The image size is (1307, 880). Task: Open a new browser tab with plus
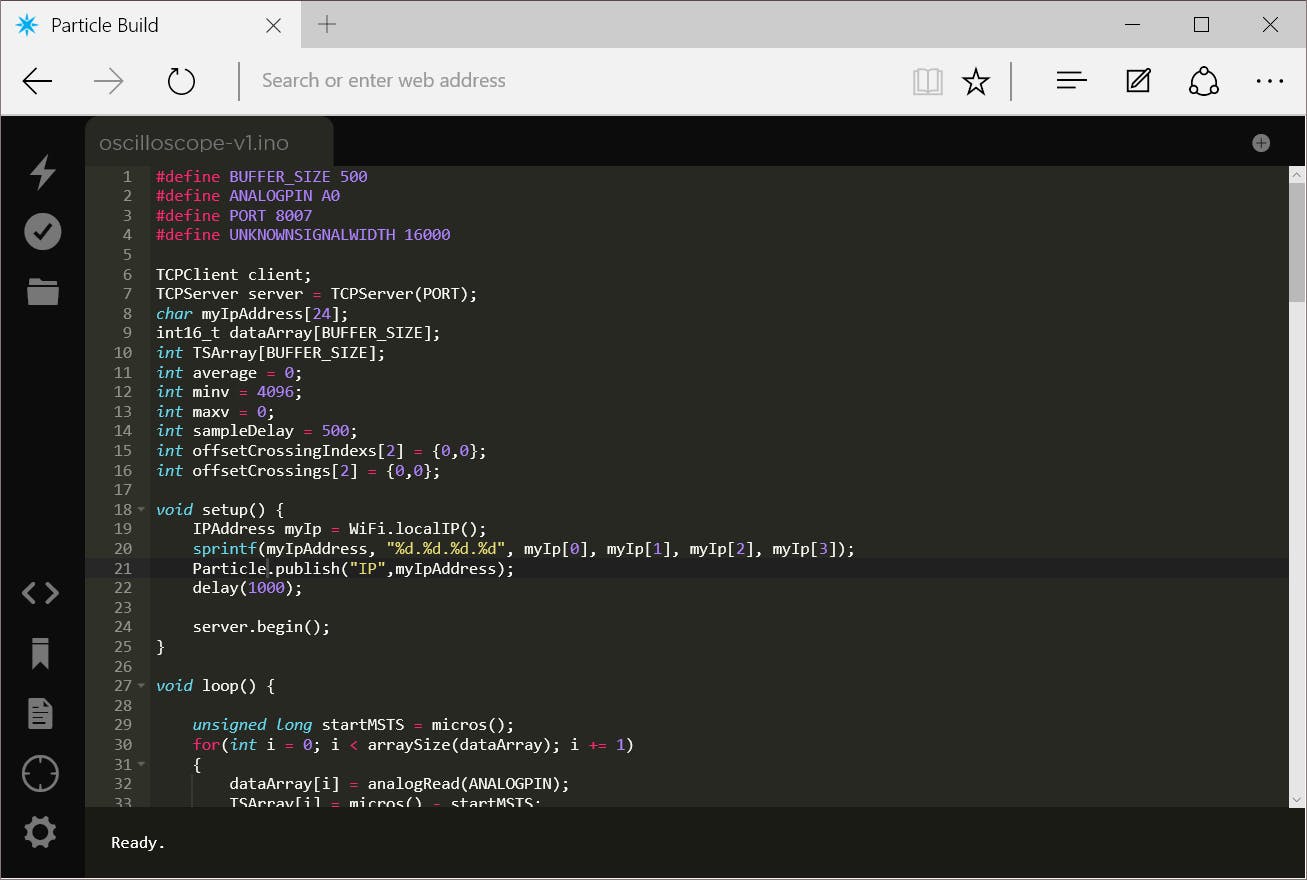(x=327, y=25)
